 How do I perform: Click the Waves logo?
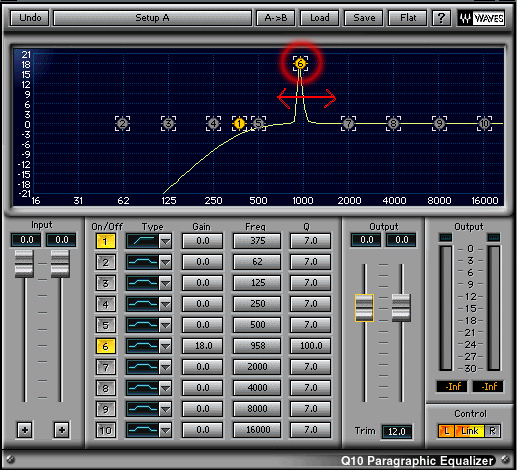tap(481, 18)
